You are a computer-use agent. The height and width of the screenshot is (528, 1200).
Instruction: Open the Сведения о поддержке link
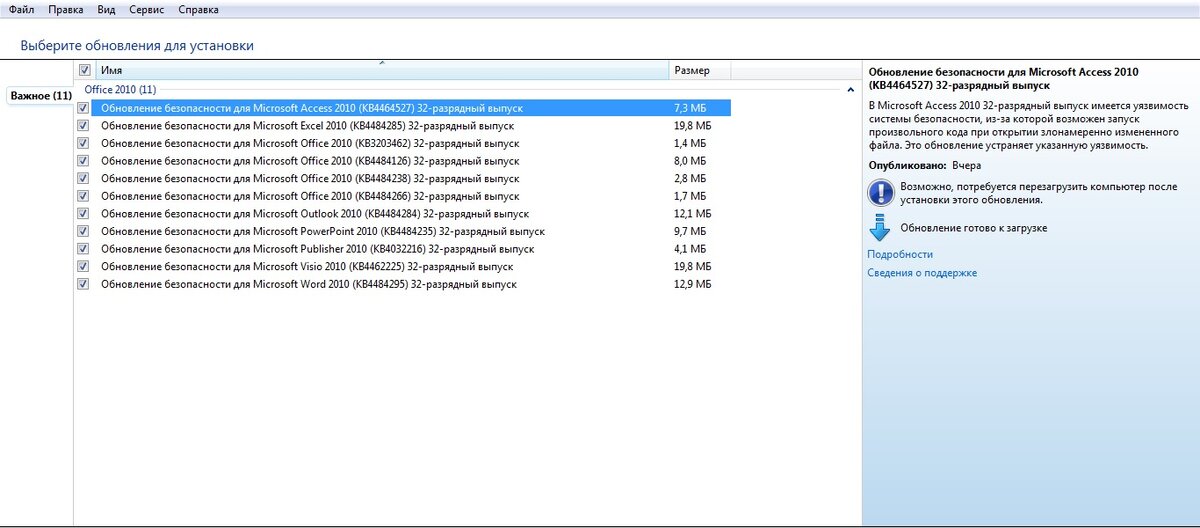coord(922,272)
